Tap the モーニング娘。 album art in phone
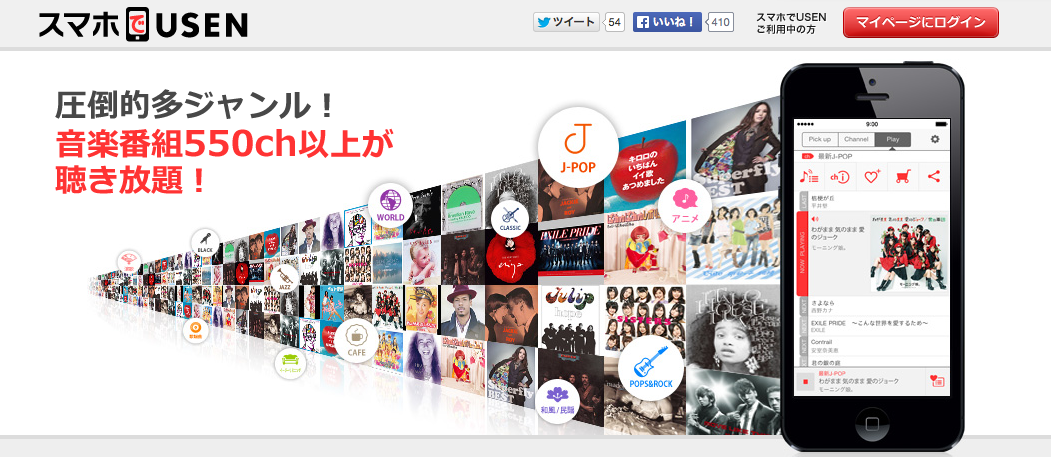The width and height of the screenshot is (1051, 457). click(x=908, y=253)
